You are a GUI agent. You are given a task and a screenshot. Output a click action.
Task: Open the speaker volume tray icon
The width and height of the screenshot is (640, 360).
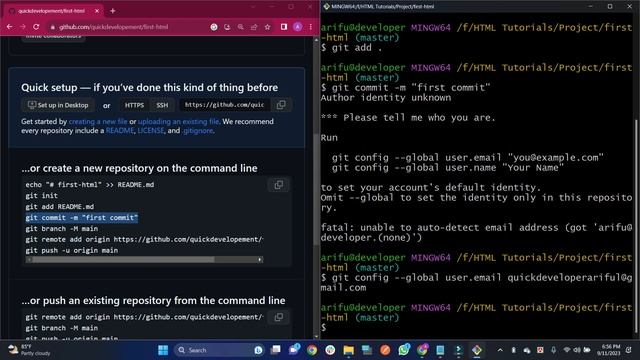click(x=577, y=350)
